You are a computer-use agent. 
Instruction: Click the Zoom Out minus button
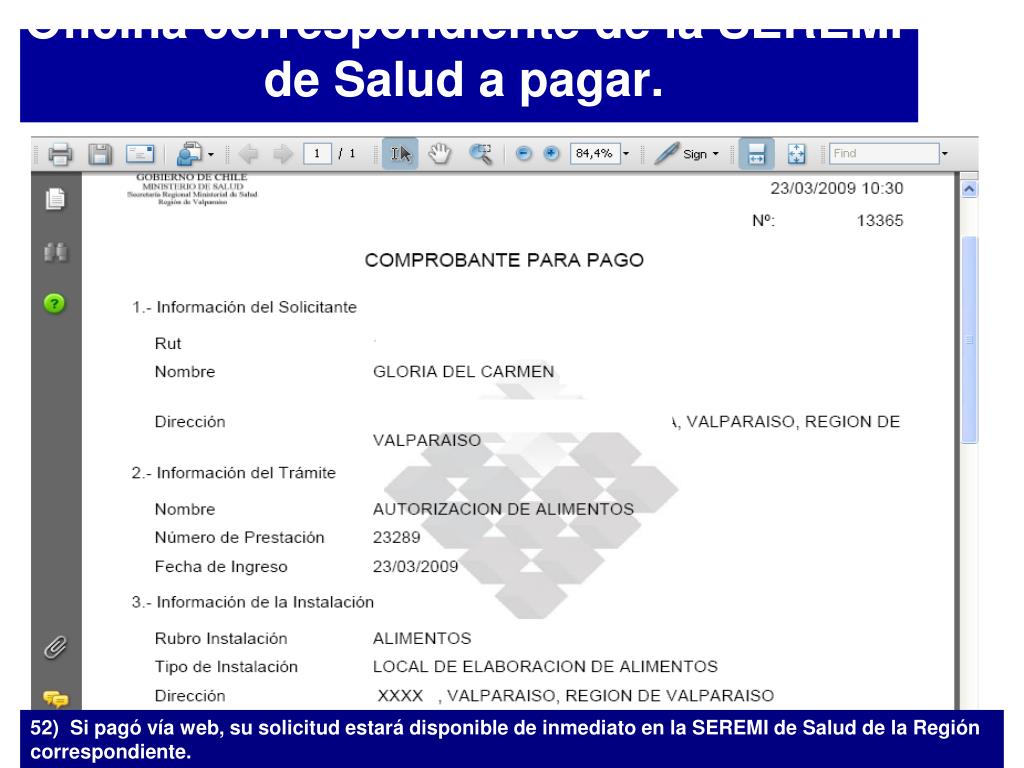pyautogui.click(x=523, y=153)
